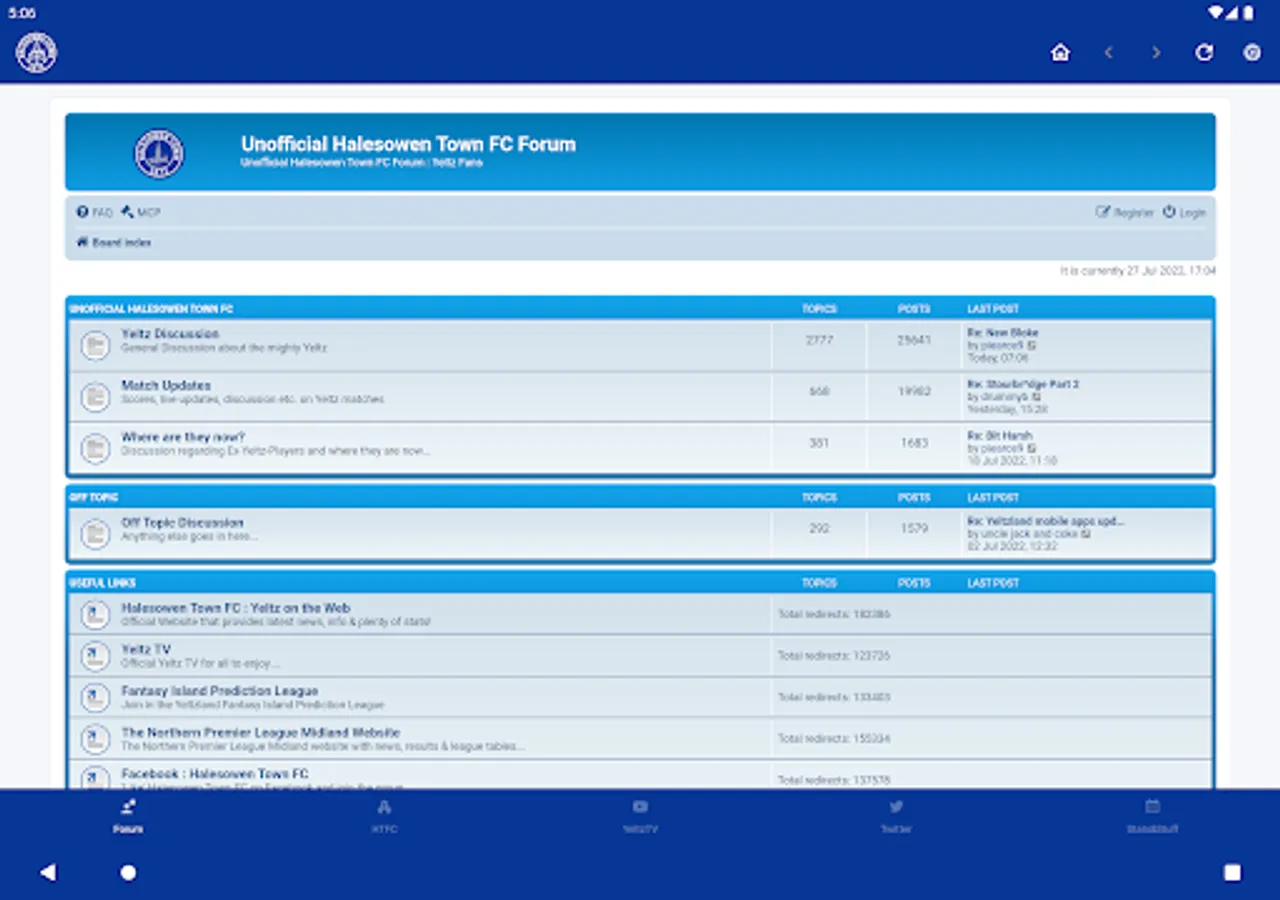Tap the Android home circle
The width and height of the screenshot is (1280, 900).
(x=128, y=872)
